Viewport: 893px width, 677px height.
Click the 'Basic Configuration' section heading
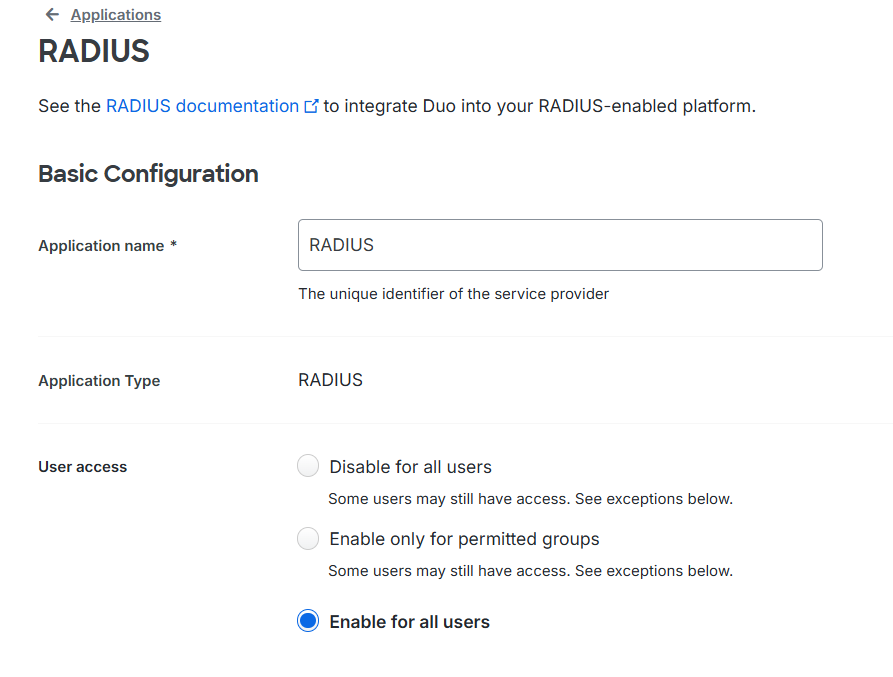(x=148, y=174)
